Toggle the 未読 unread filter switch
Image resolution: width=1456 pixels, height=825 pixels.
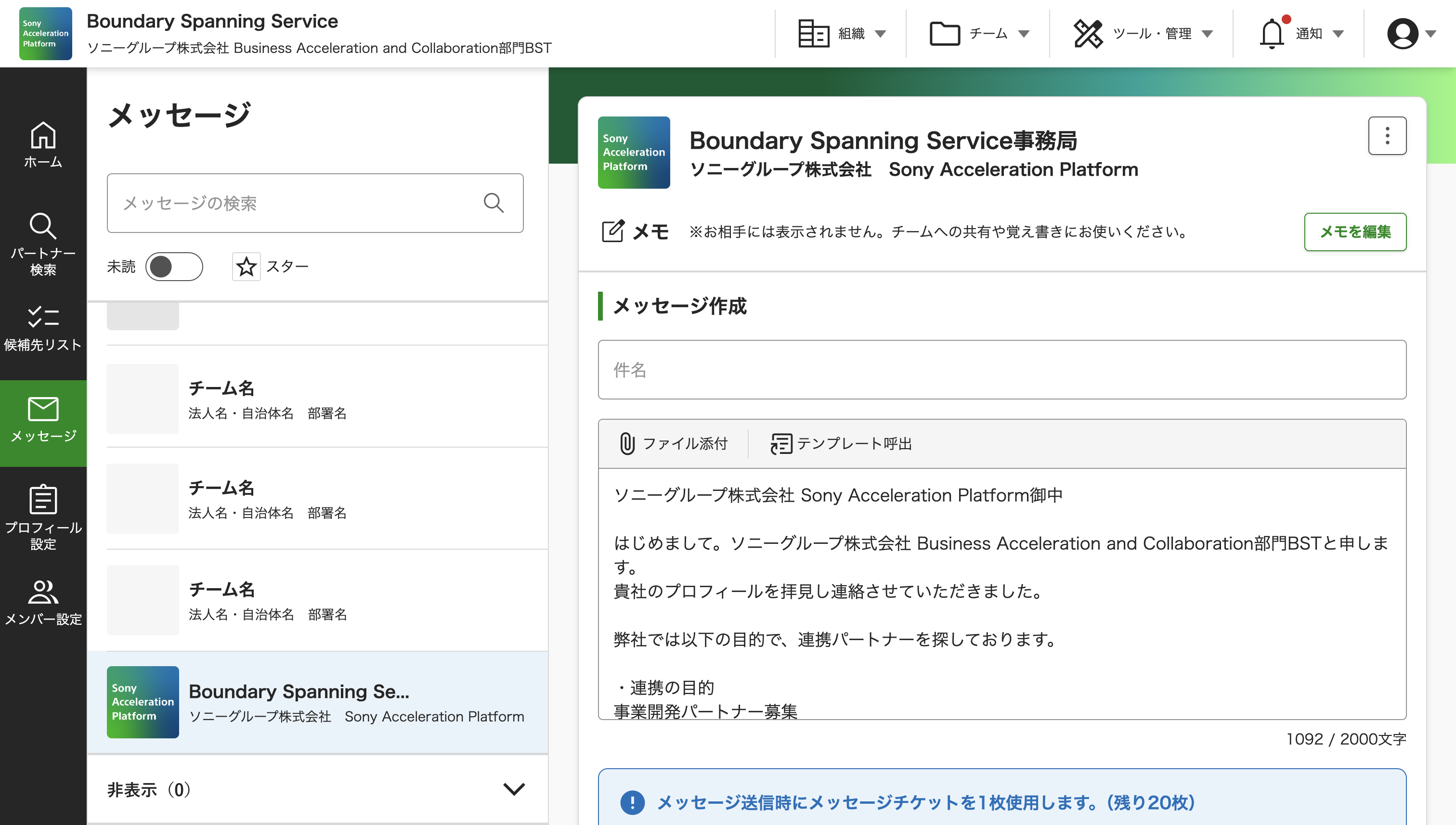(174, 266)
